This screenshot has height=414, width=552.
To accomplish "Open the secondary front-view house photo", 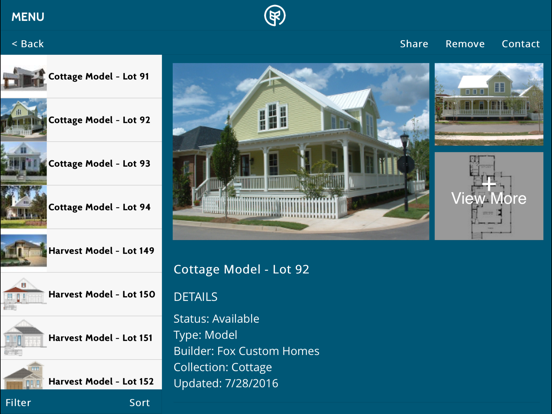I will 489,104.
